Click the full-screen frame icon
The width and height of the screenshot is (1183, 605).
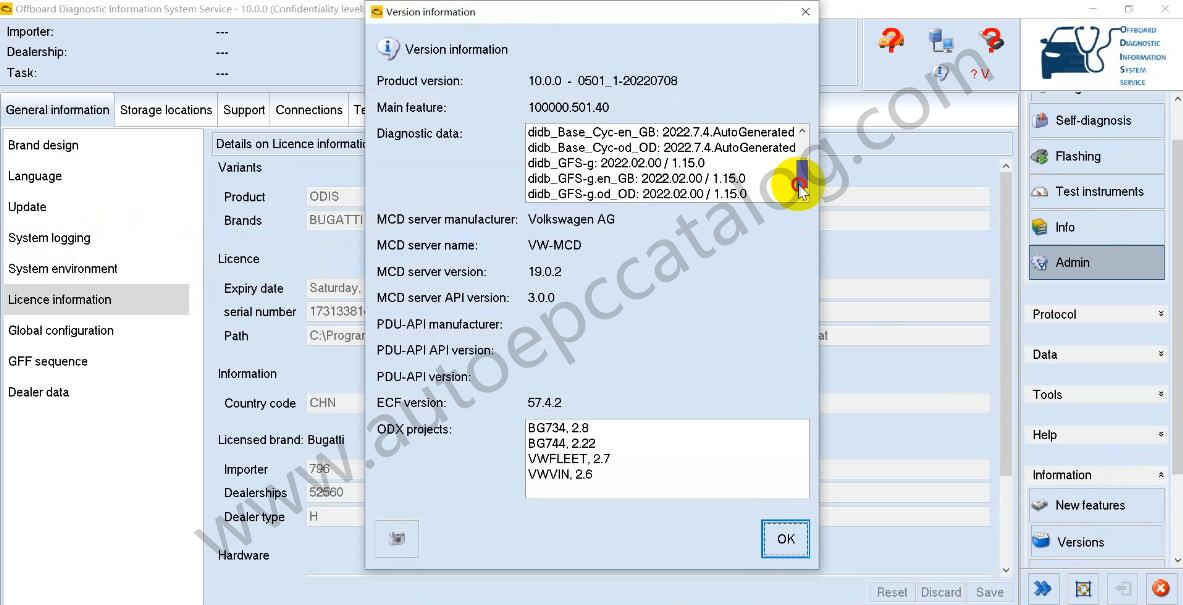click(1083, 588)
